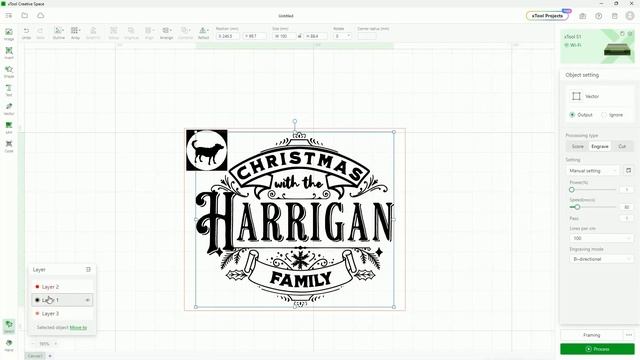Viewport: 640px width, 360px height.
Task: Open the help question mark icon
Action: coord(598,16)
